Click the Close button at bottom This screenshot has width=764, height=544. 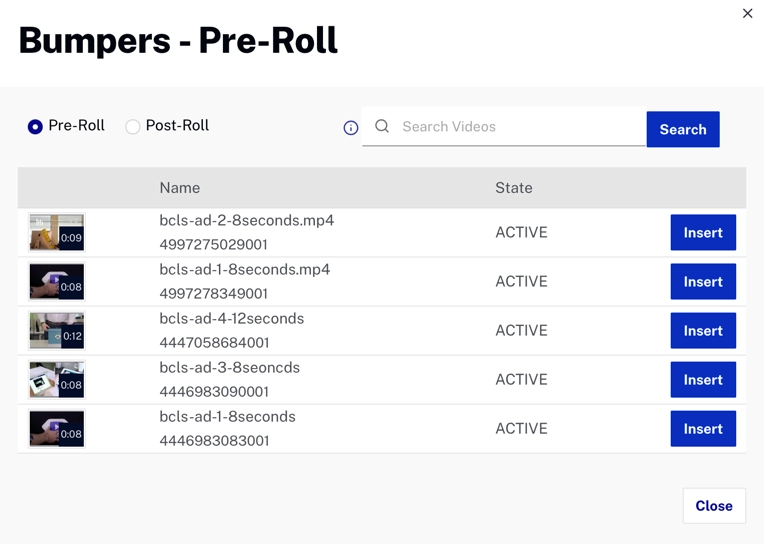(713, 506)
